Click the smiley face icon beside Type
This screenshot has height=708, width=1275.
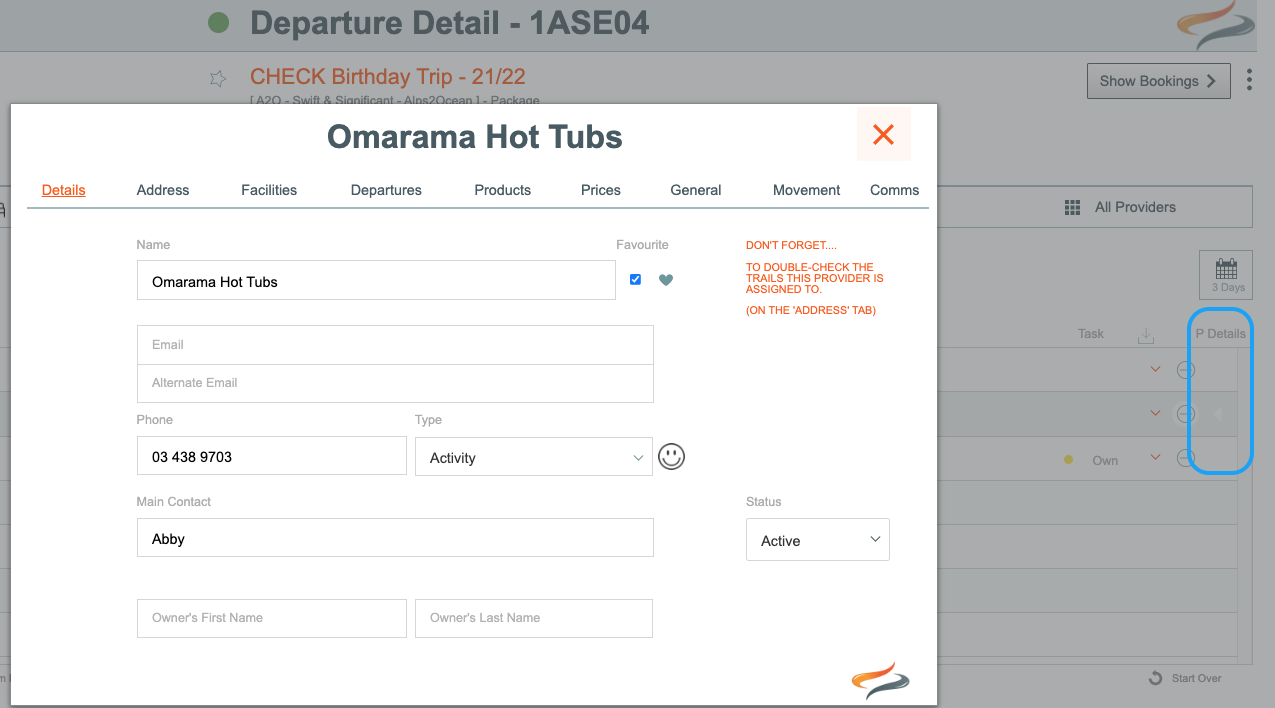[x=672, y=457]
